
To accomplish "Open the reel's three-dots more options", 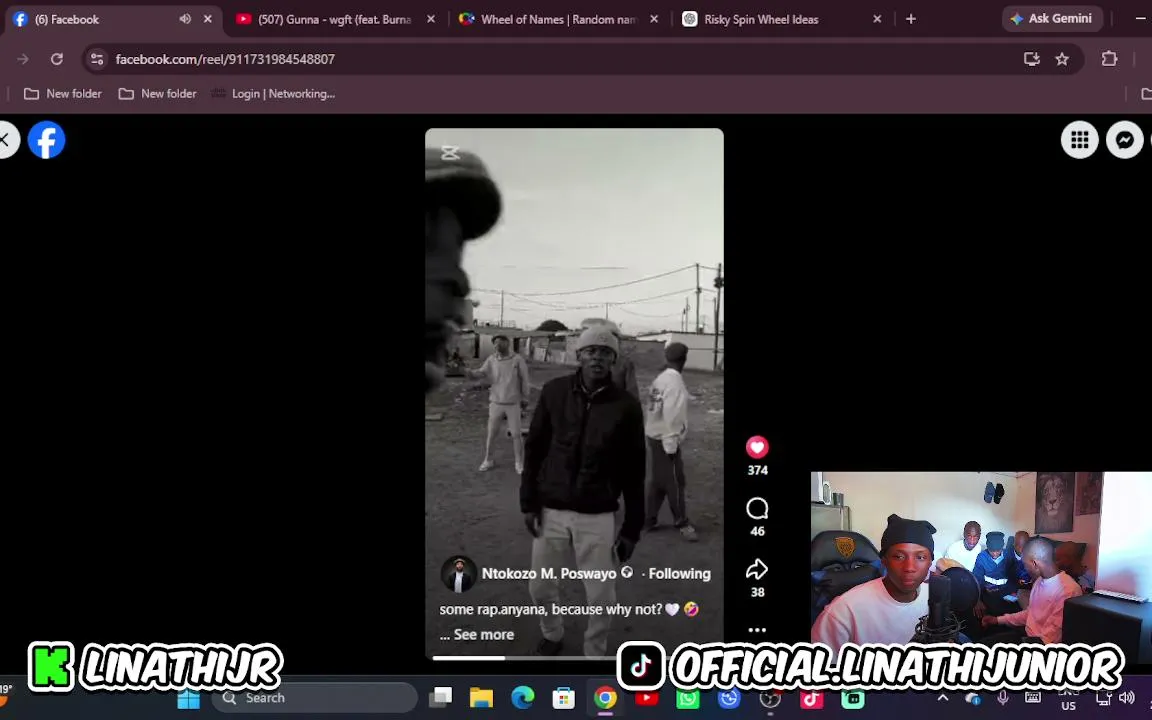I will coord(757,630).
